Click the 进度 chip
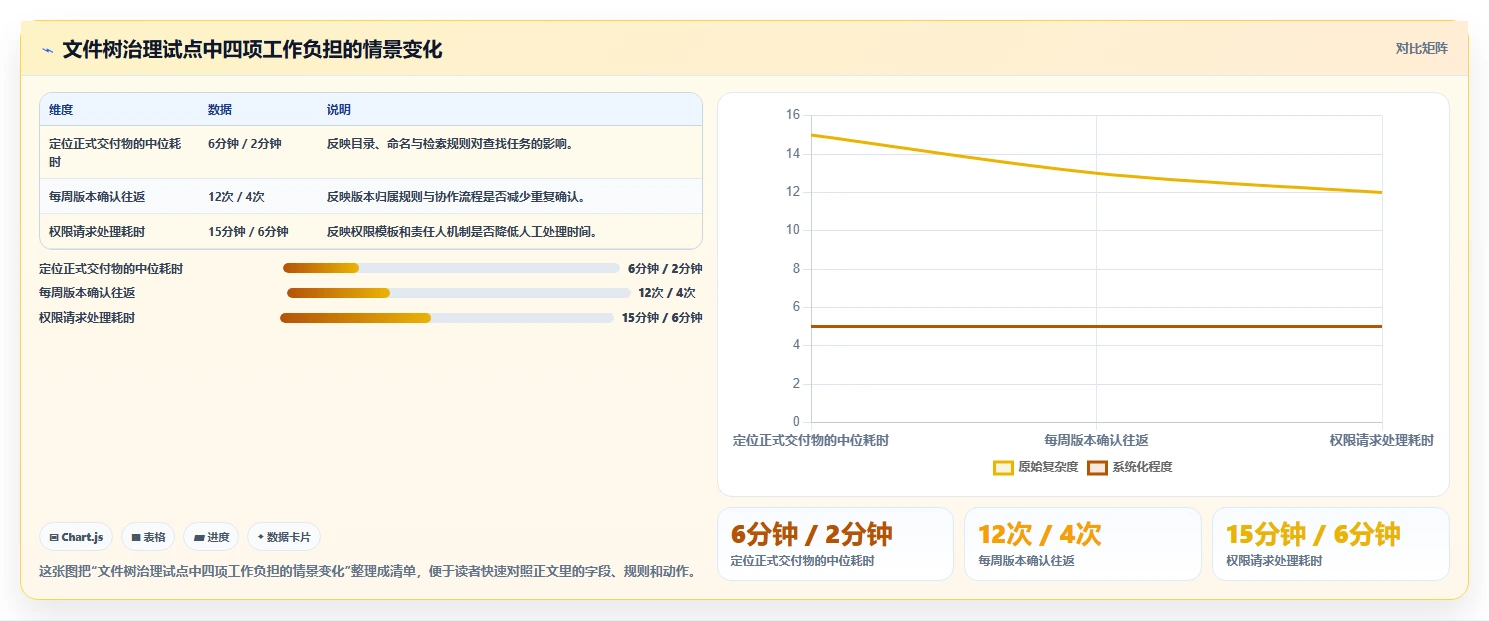Viewport: 1489px width, 621px height. tap(211, 537)
